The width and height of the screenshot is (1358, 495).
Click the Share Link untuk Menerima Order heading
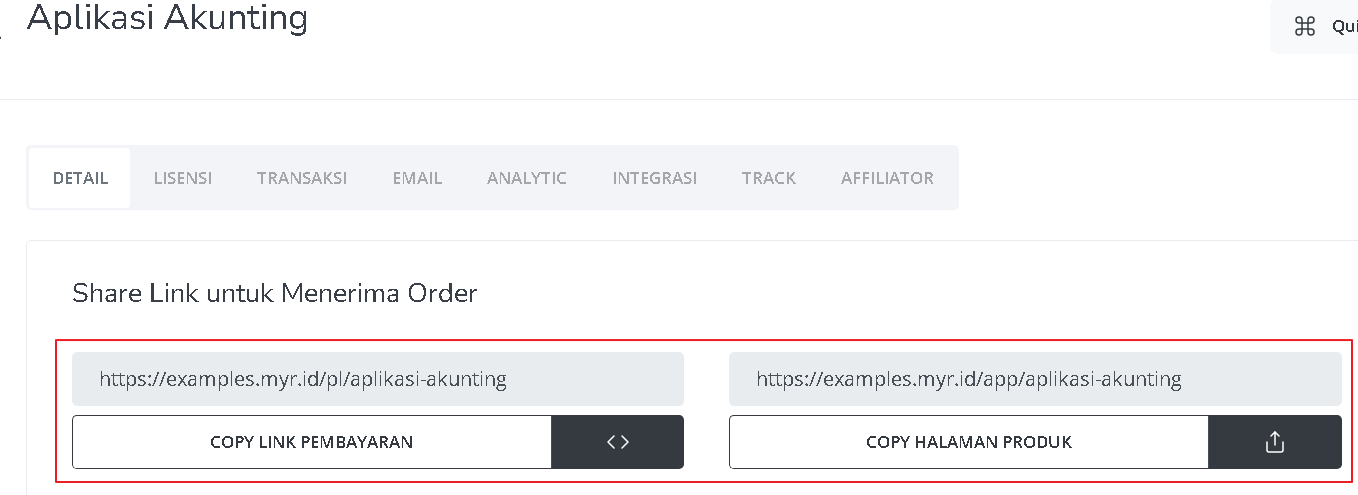pyautogui.click(x=275, y=293)
